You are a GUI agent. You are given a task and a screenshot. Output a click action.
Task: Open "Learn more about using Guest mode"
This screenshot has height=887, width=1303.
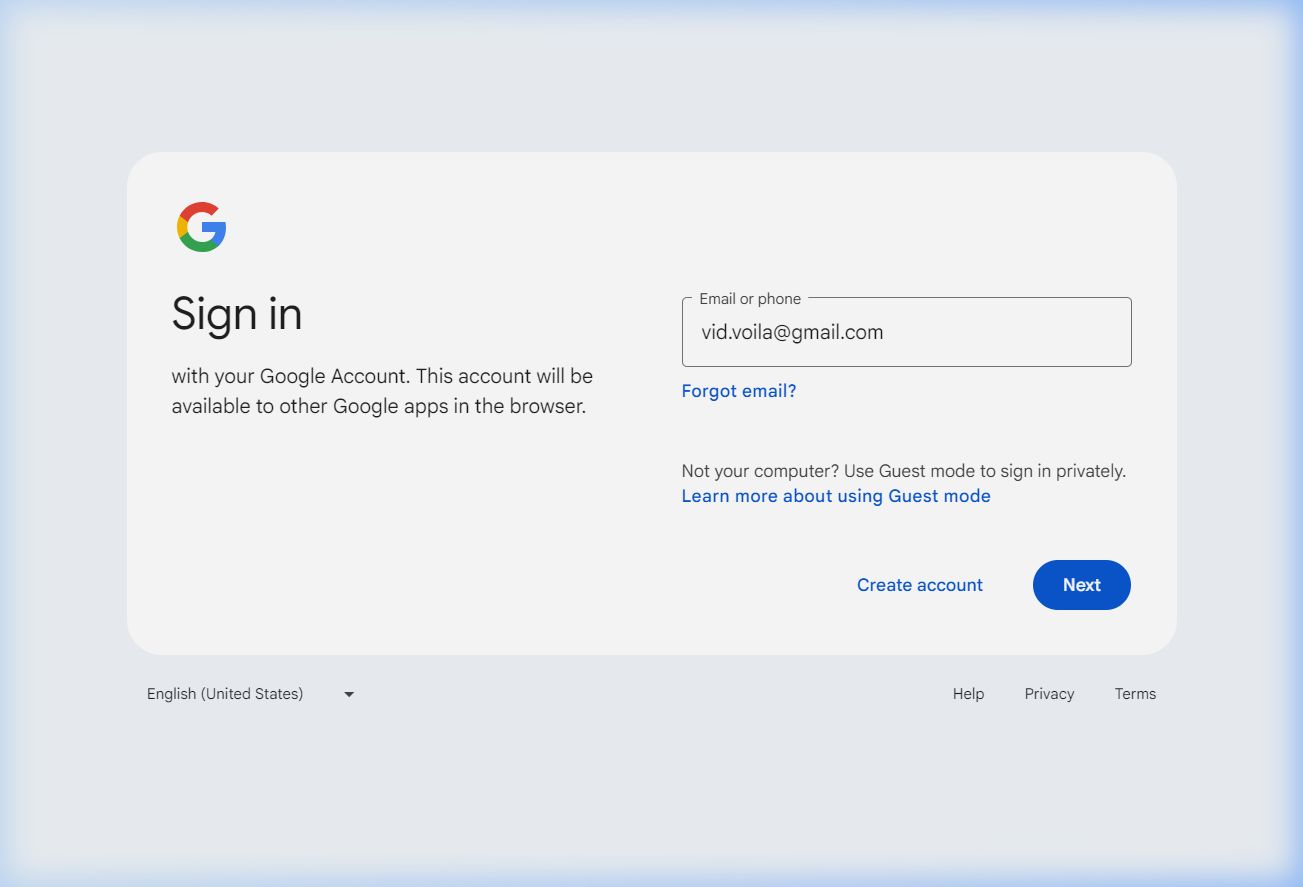835,496
